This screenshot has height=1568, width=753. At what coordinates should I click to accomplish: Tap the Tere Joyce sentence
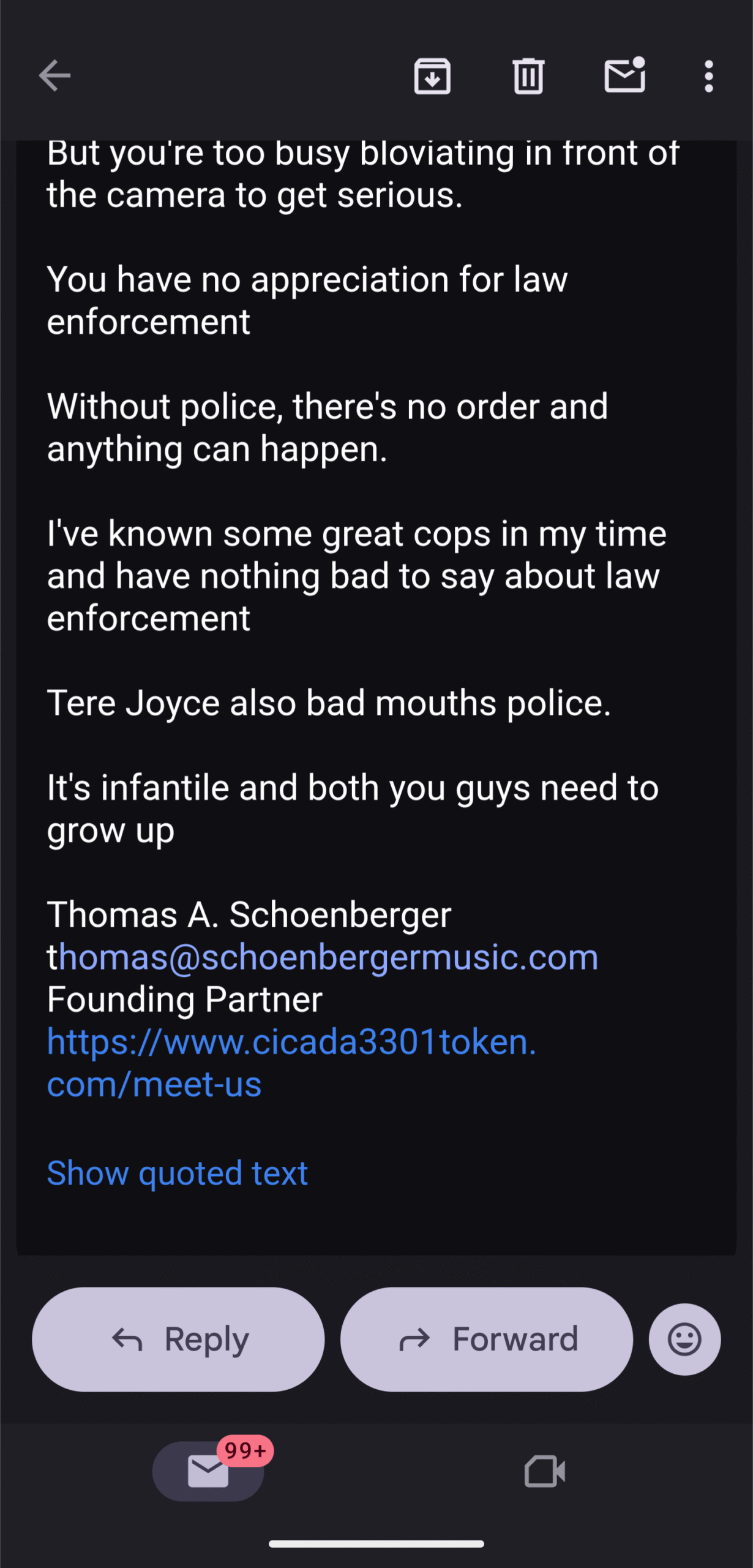click(x=329, y=703)
